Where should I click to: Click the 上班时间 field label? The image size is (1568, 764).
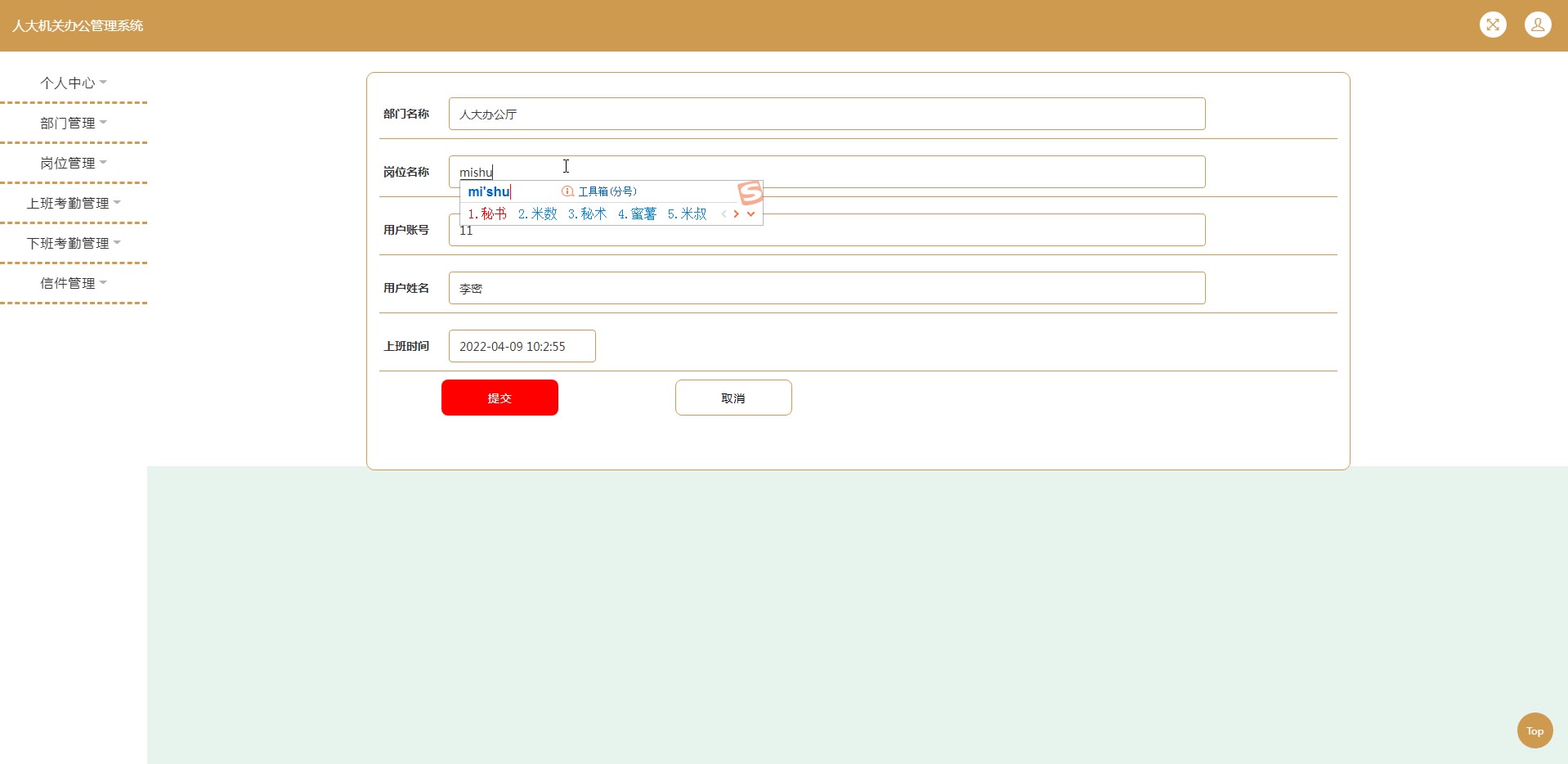(x=406, y=346)
